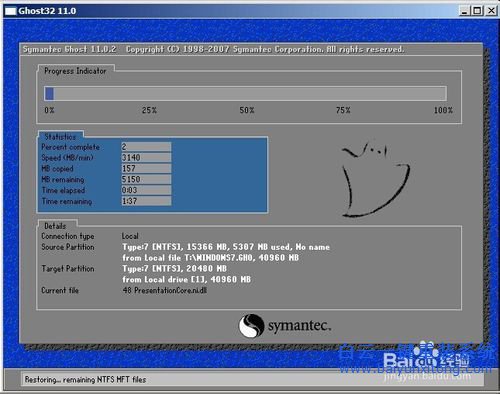
Task: Click the Symantec yin-yang logo
Action: tap(251, 326)
